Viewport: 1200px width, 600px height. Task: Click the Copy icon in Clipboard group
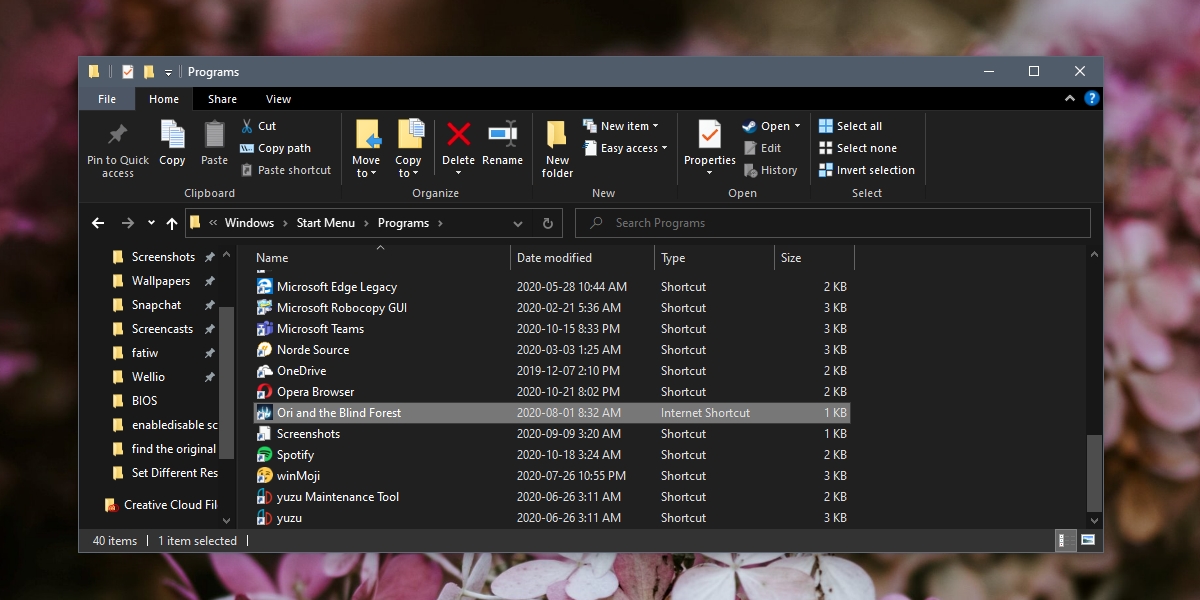[172, 135]
